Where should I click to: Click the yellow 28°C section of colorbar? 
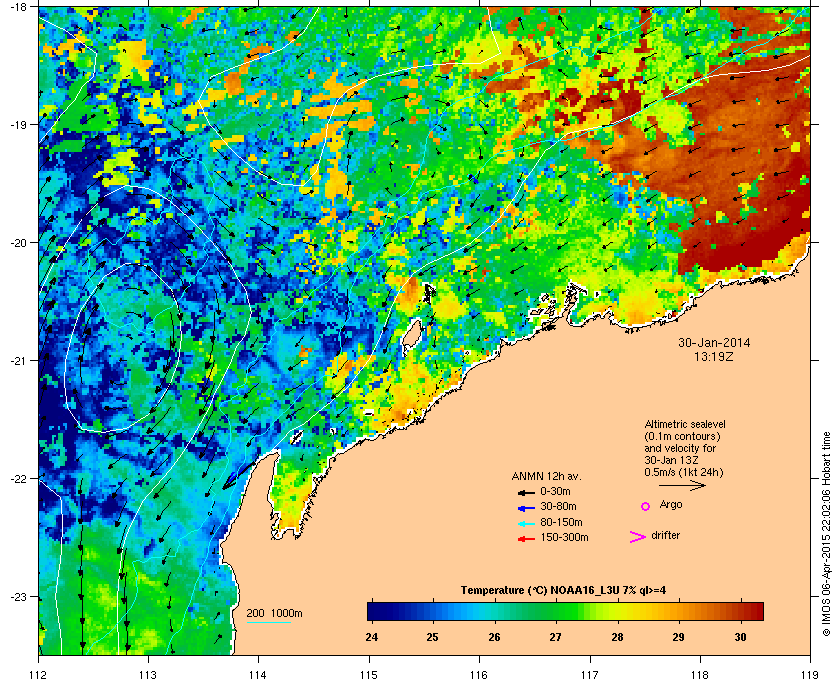pyautogui.click(x=617, y=611)
